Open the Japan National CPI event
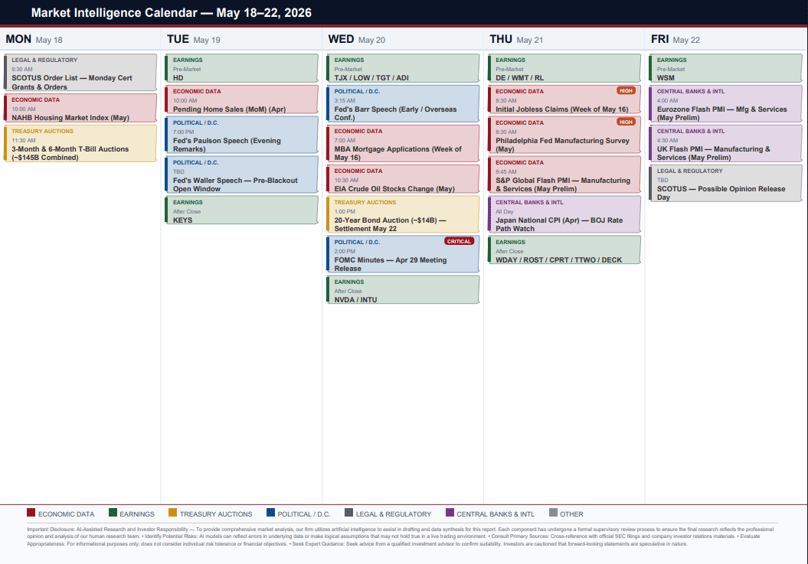Viewport: 808px width, 564px height. (564, 214)
